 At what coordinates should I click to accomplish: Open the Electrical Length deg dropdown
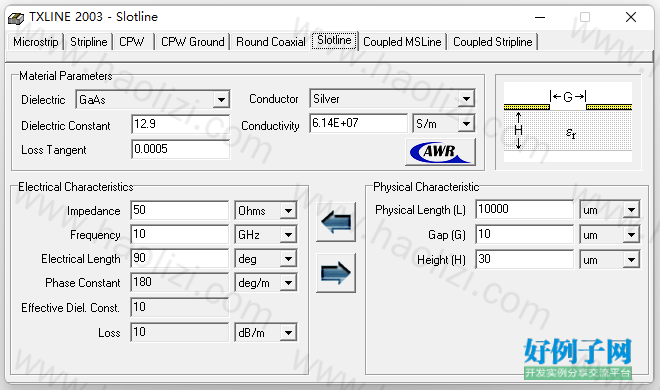(x=288, y=258)
